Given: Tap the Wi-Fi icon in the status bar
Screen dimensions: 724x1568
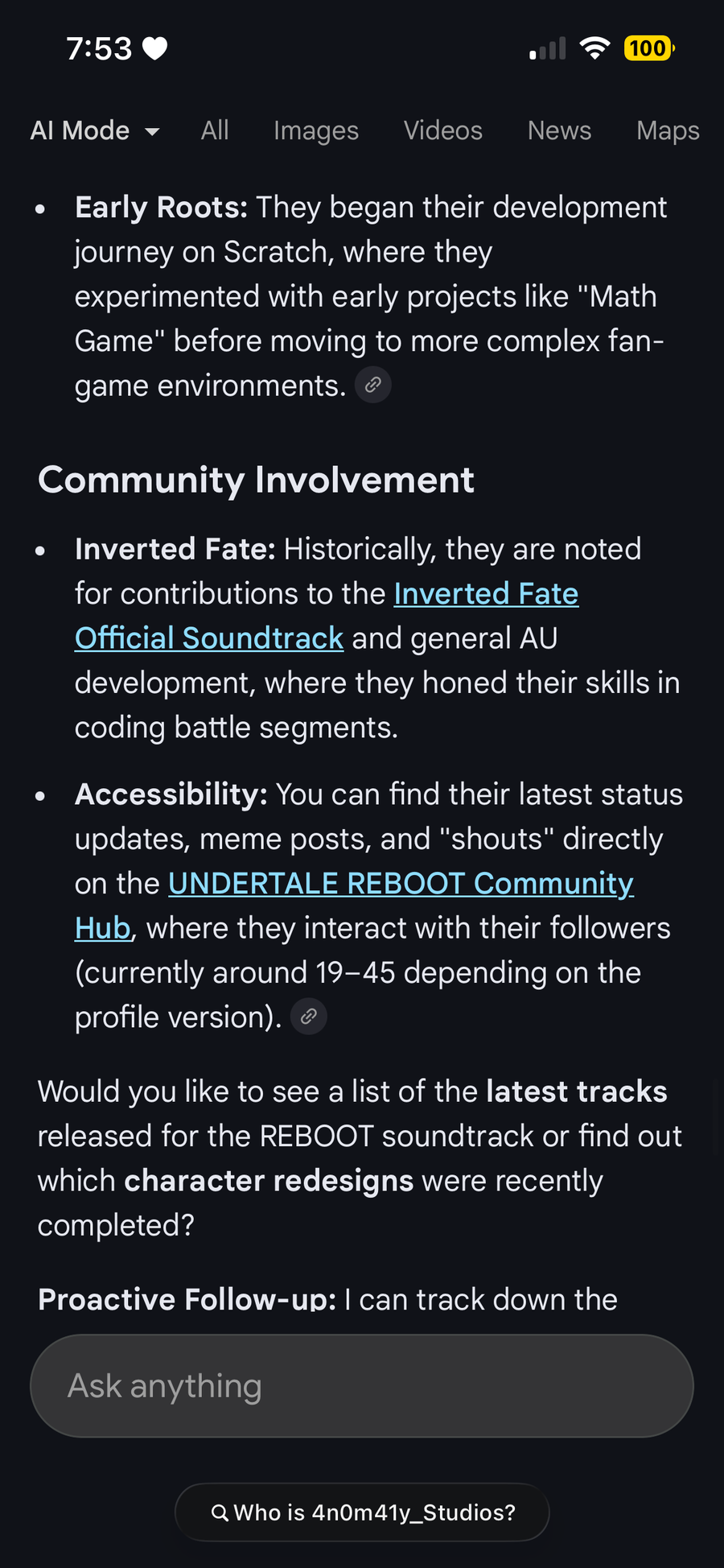Looking at the screenshot, I should [594, 49].
